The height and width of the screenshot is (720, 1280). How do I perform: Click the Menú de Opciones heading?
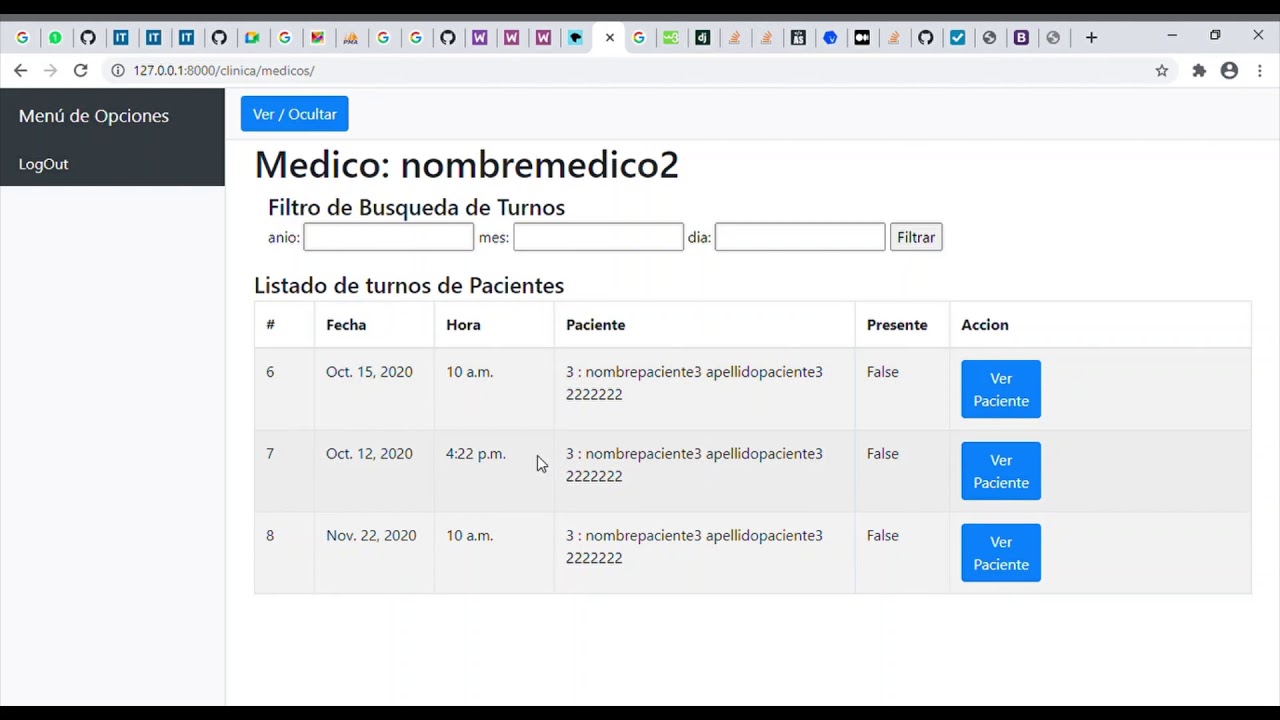click(94, 116)
